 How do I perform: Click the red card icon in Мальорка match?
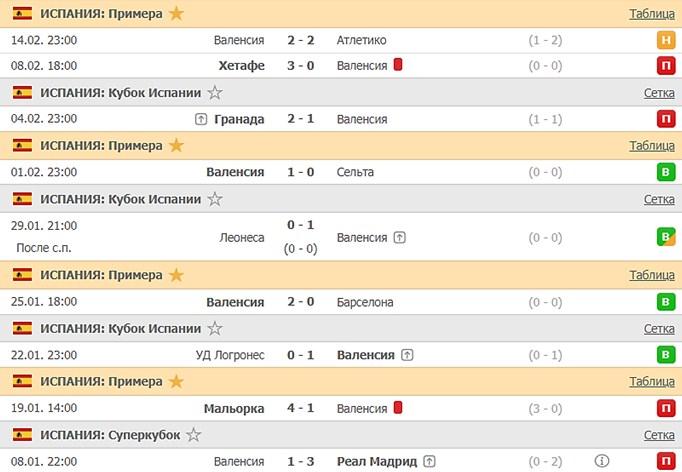(398, 408)
